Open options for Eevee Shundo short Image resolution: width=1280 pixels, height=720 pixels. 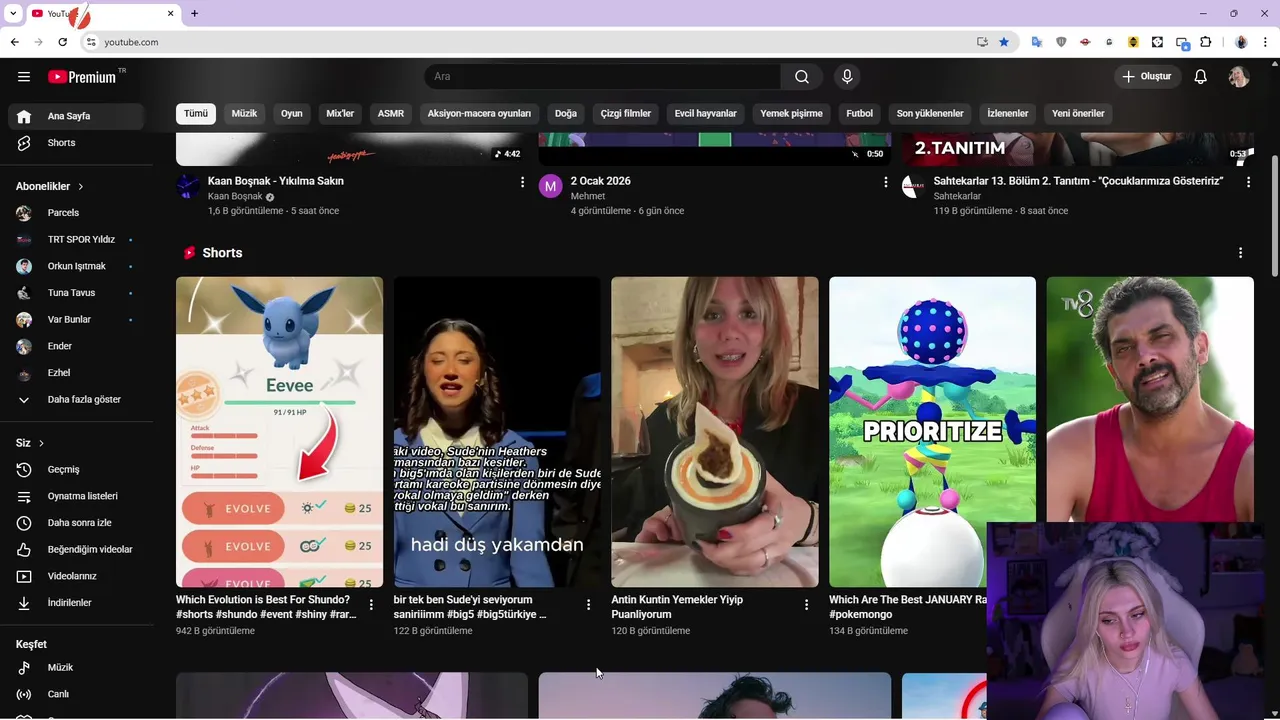click(371, 605)
